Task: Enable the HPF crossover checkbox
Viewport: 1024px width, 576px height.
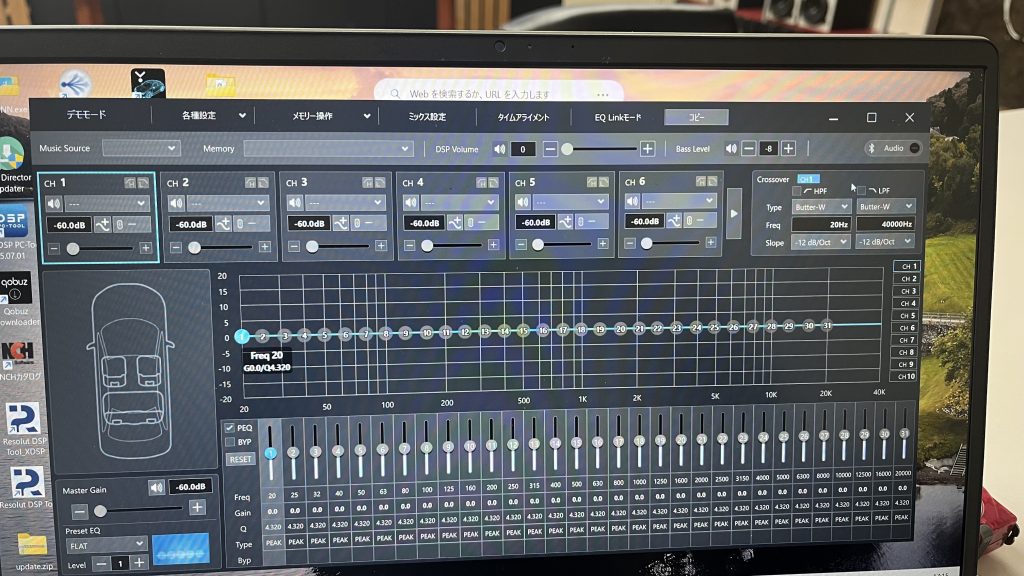Action: (x=797, y=191)
